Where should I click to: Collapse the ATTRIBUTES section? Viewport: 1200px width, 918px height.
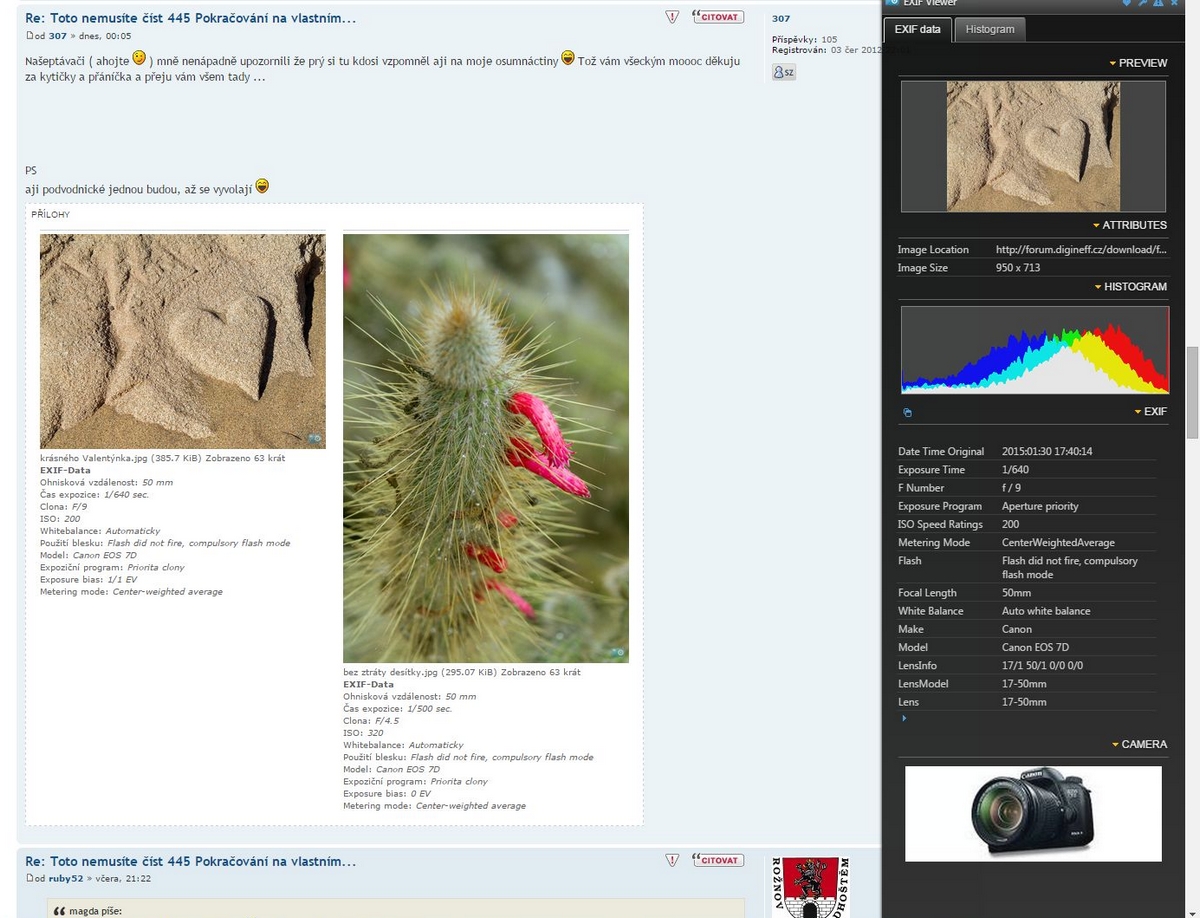click(x=1129, y=225)
